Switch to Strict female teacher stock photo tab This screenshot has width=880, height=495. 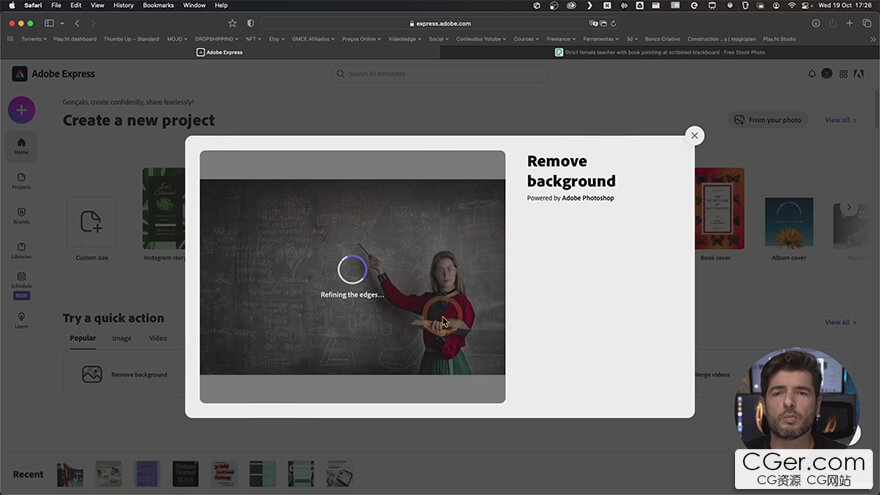point(659,52)
